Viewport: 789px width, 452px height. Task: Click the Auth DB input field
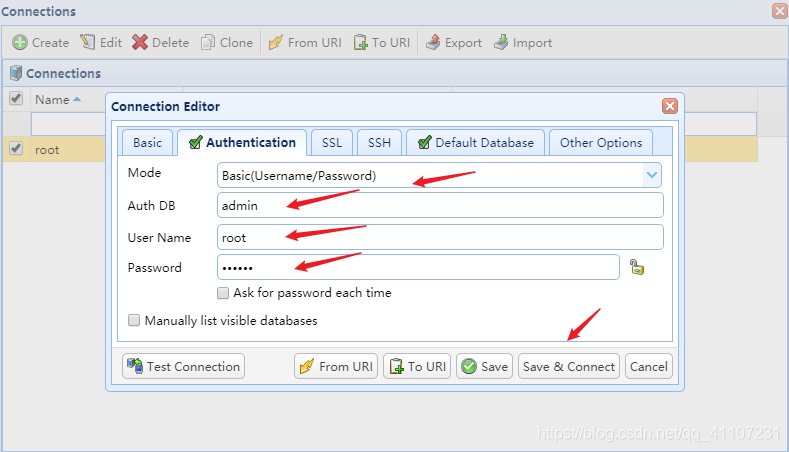(440, 205)
